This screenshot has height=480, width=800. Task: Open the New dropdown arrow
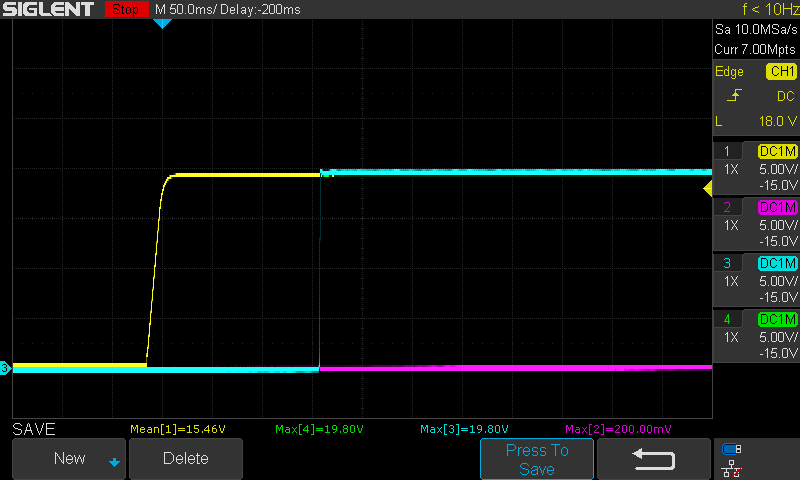[x=114, y=462]
